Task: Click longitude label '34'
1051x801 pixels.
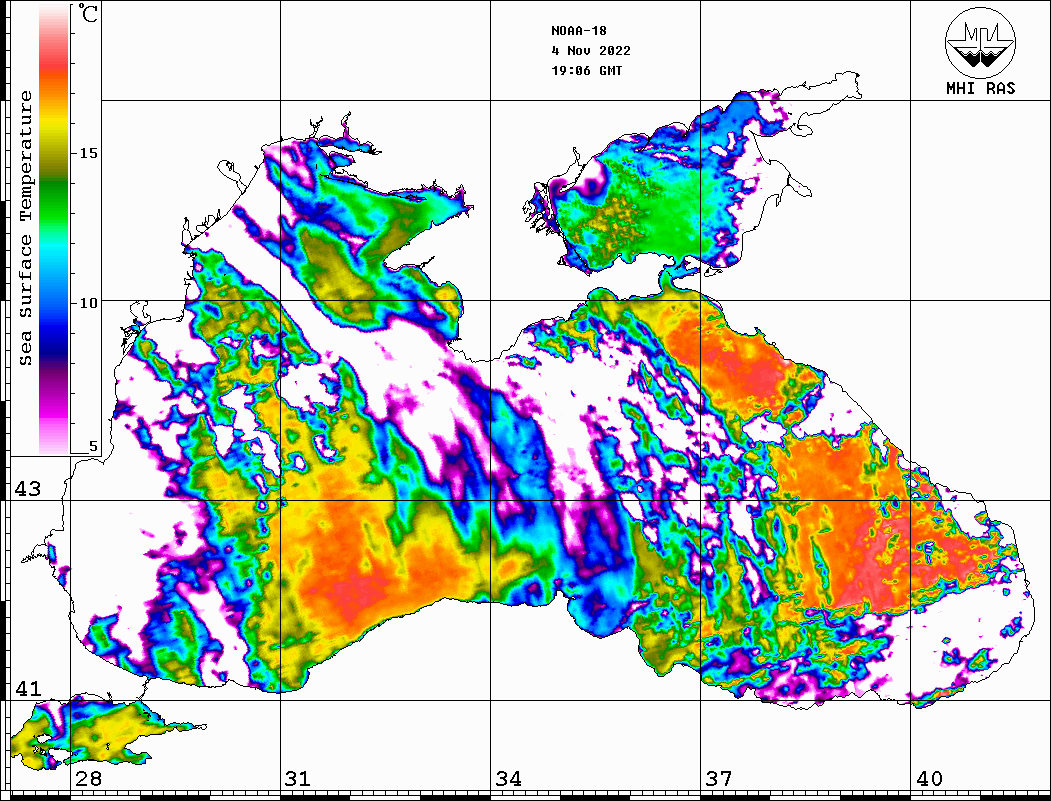Action: (508, 779)
